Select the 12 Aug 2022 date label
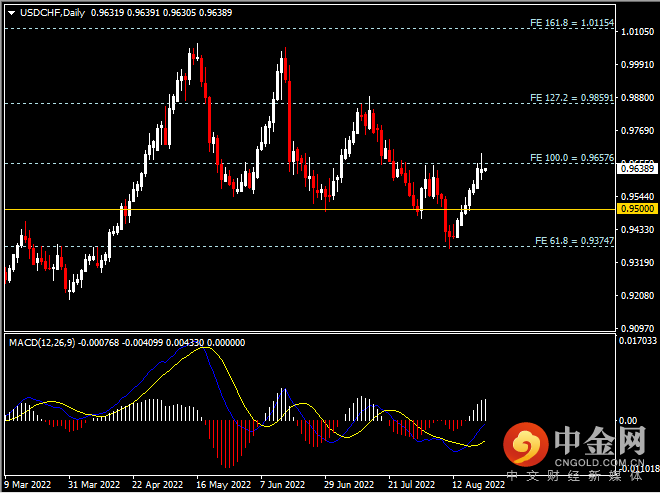This screenshot has height=494, width=660. [478, 485]
